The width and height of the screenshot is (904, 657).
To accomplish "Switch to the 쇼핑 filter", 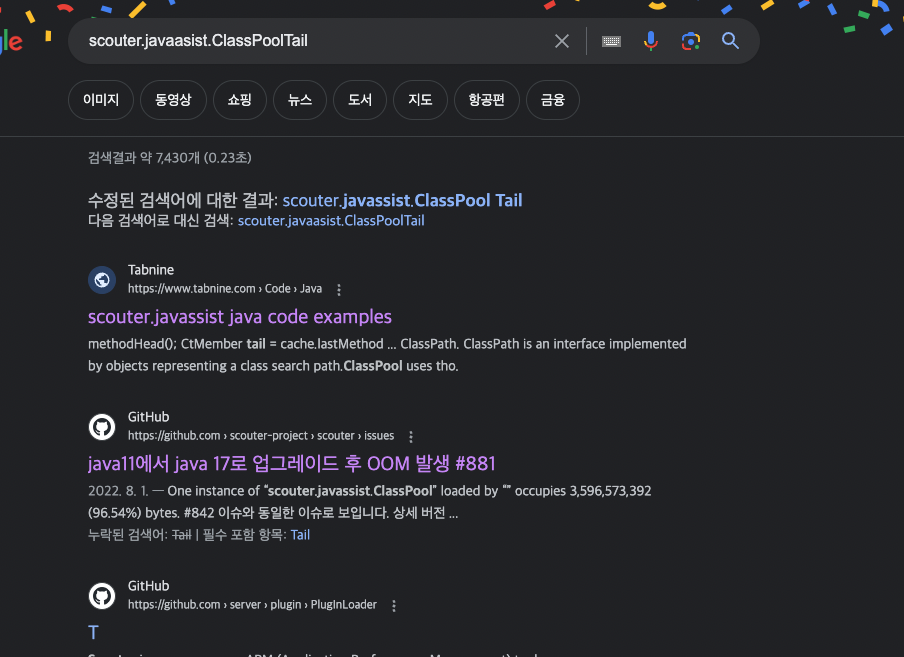I will (x=240, y=100).
